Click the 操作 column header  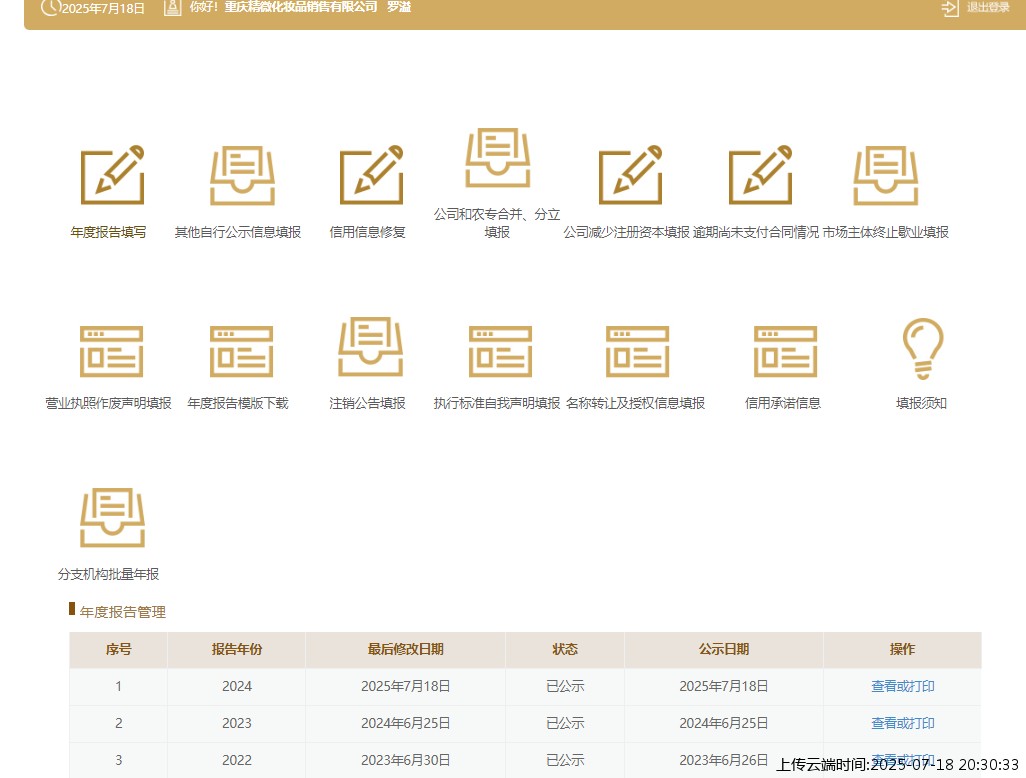pos(902,649)
